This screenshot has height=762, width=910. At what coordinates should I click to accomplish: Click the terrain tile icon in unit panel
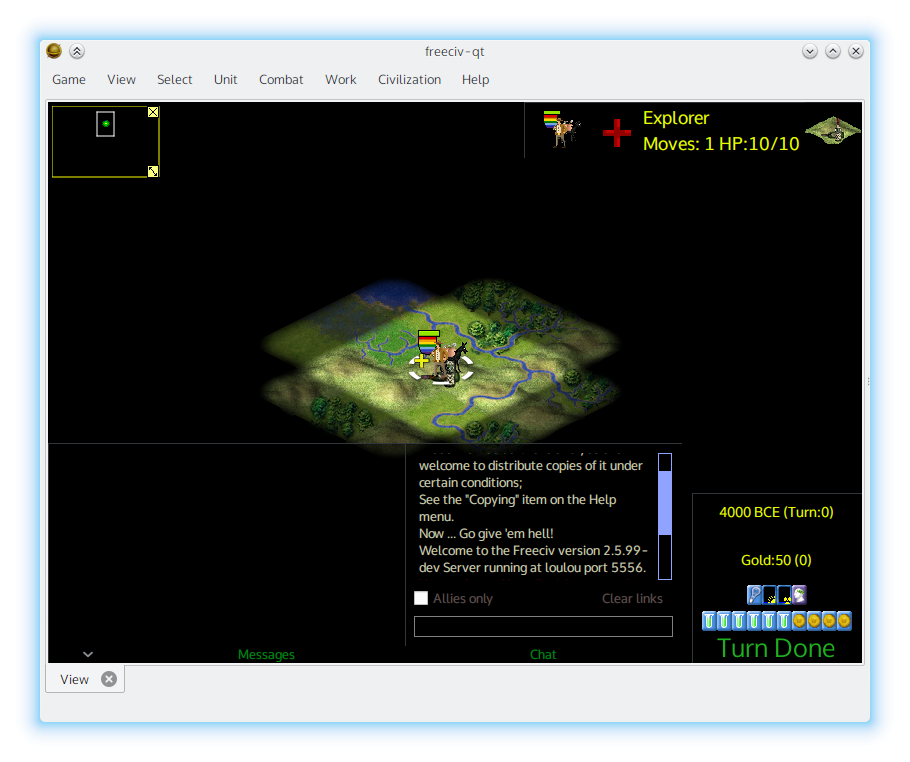tap(832, 131)
